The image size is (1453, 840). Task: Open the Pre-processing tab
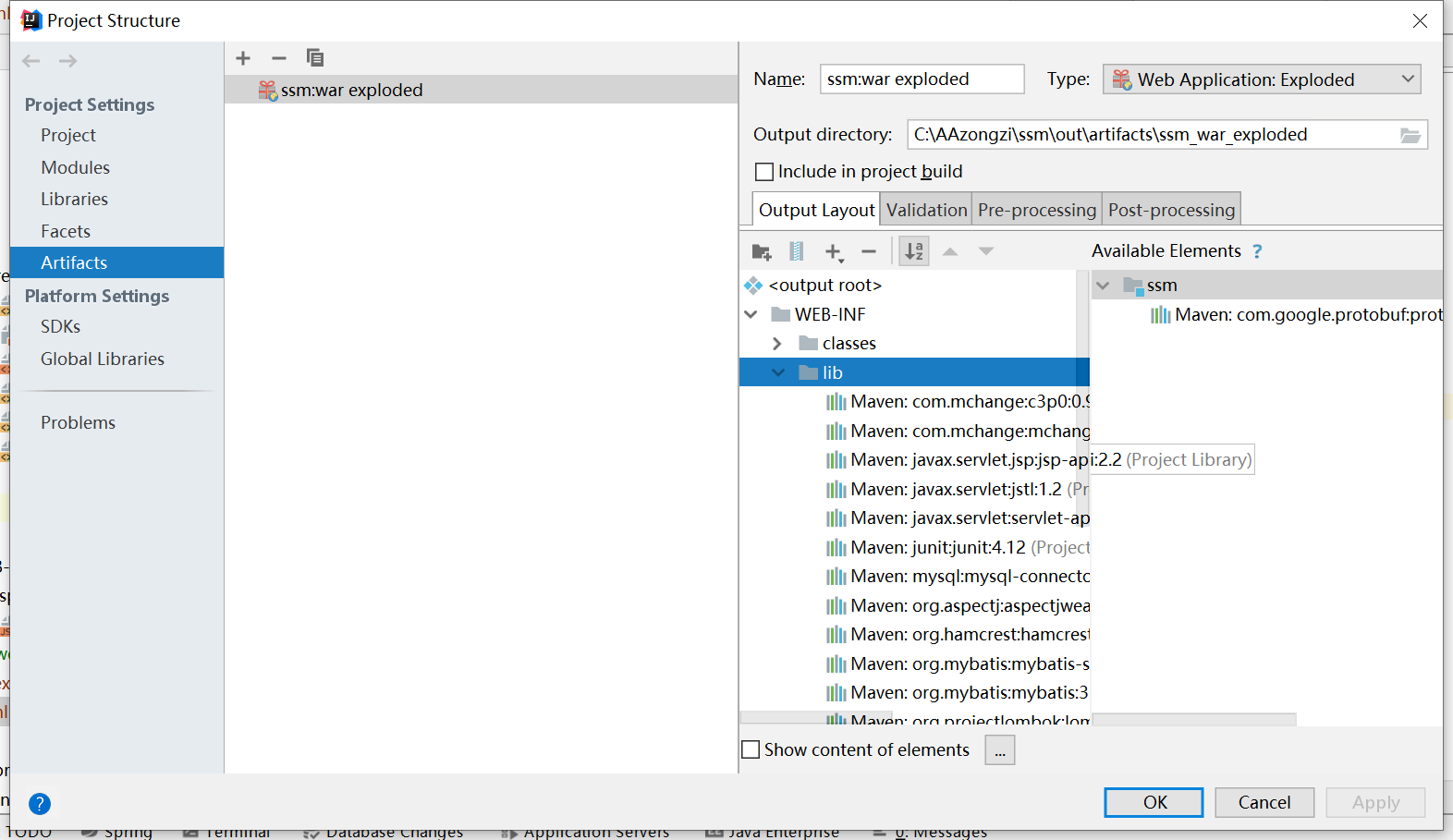(1037, 210)
